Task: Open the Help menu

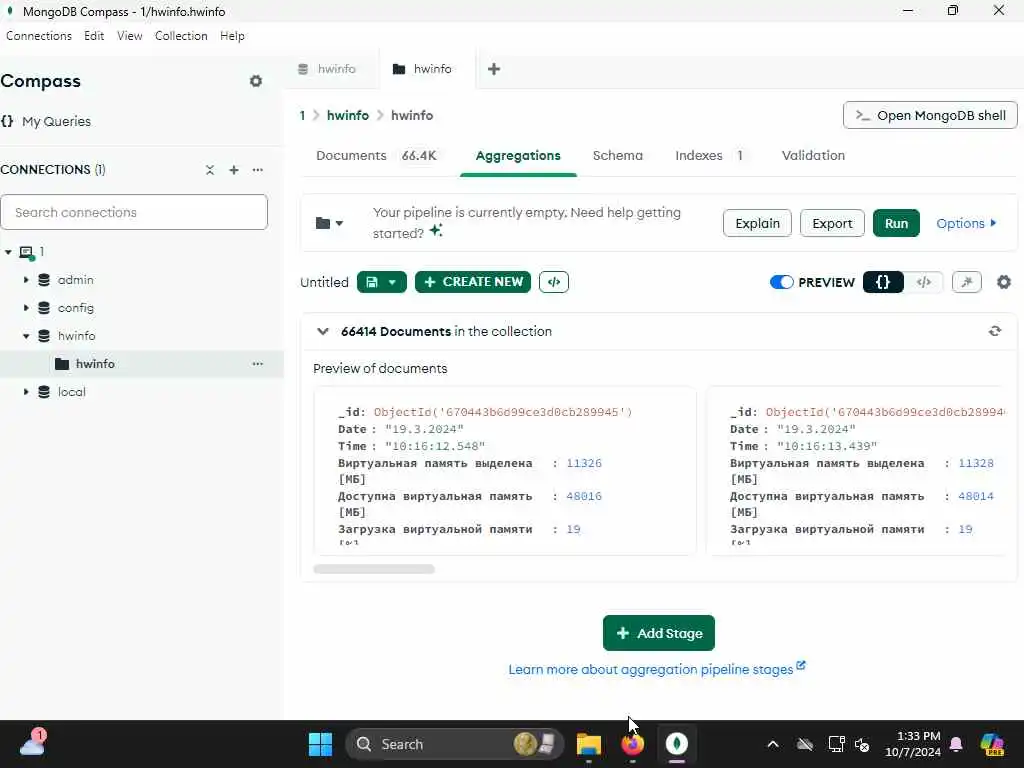Action: tap(232, 36)
